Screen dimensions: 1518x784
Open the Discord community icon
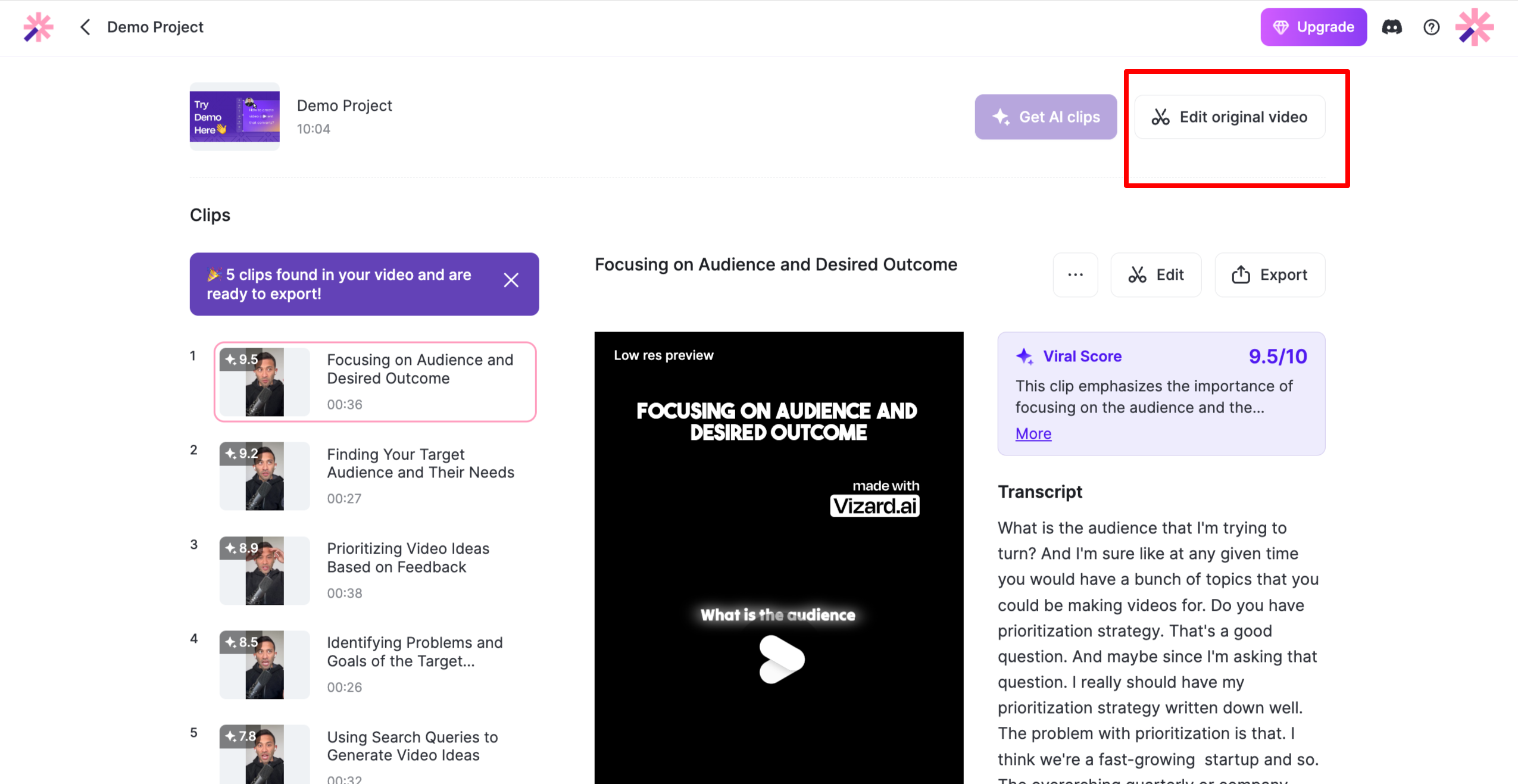click(x=1392, y=27)
